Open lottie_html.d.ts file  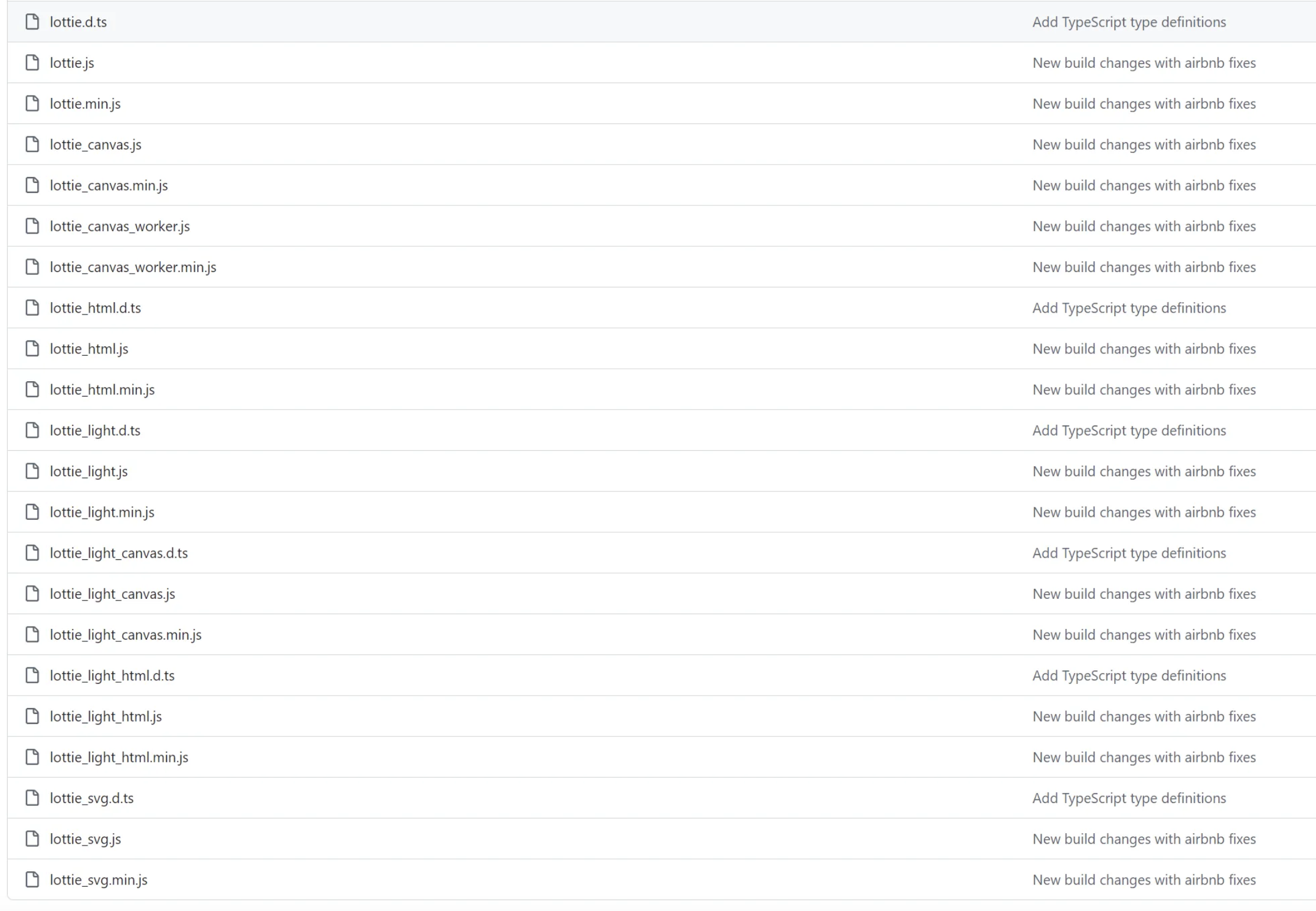(x=95, y=308)
